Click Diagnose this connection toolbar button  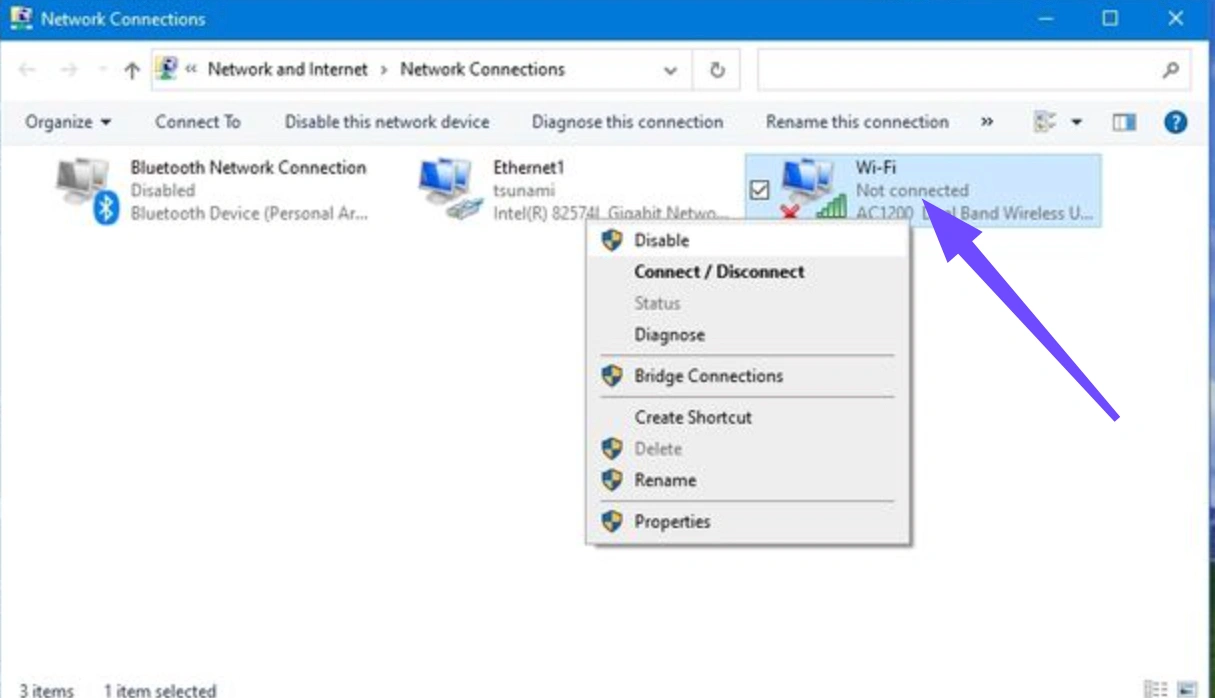click(x=627, y=122)
